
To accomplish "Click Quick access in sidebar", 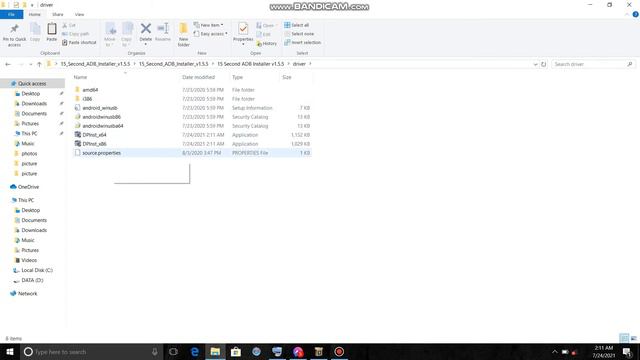I will click(32, 83).
